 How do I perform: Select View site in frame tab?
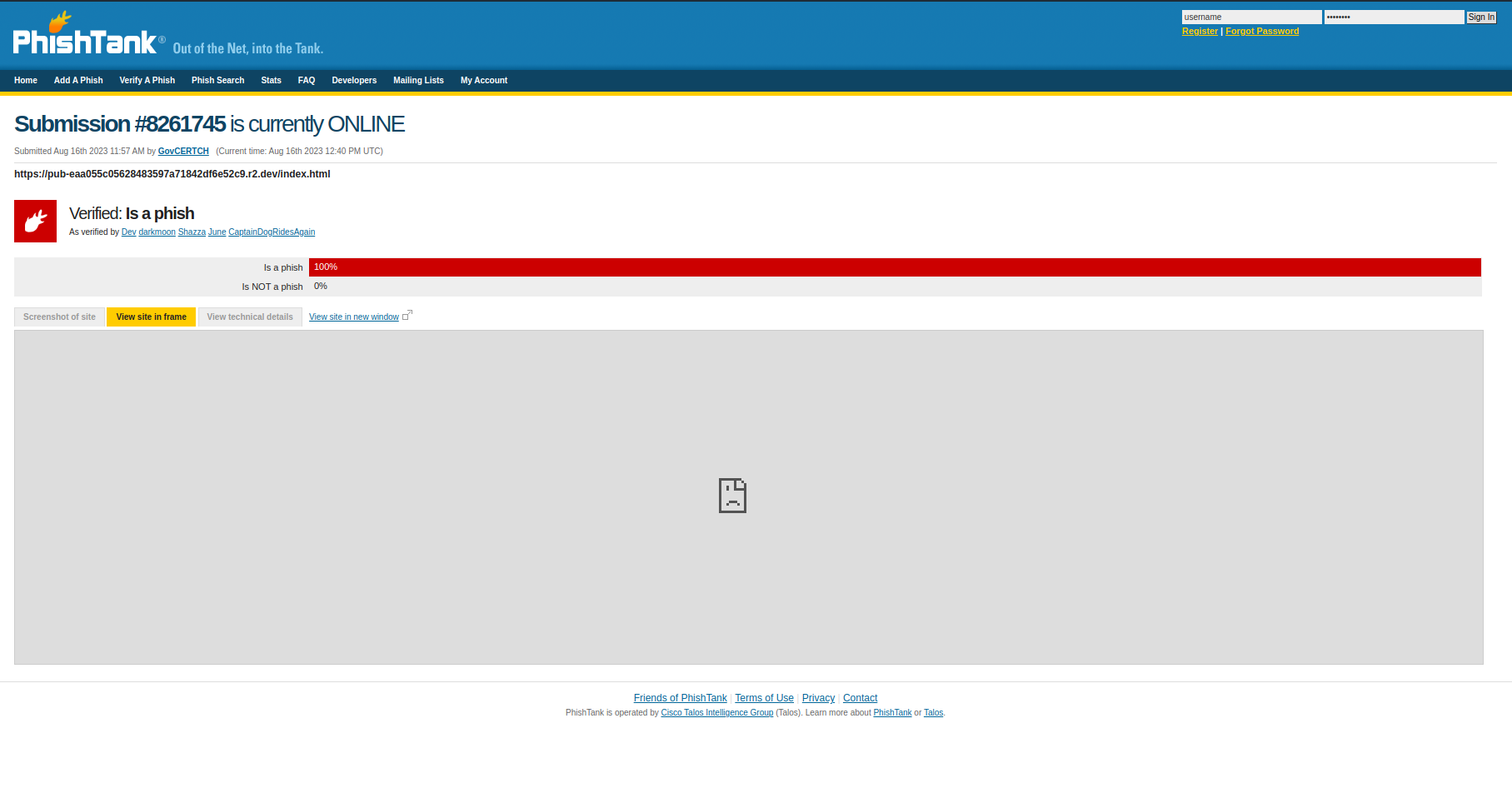151,317
